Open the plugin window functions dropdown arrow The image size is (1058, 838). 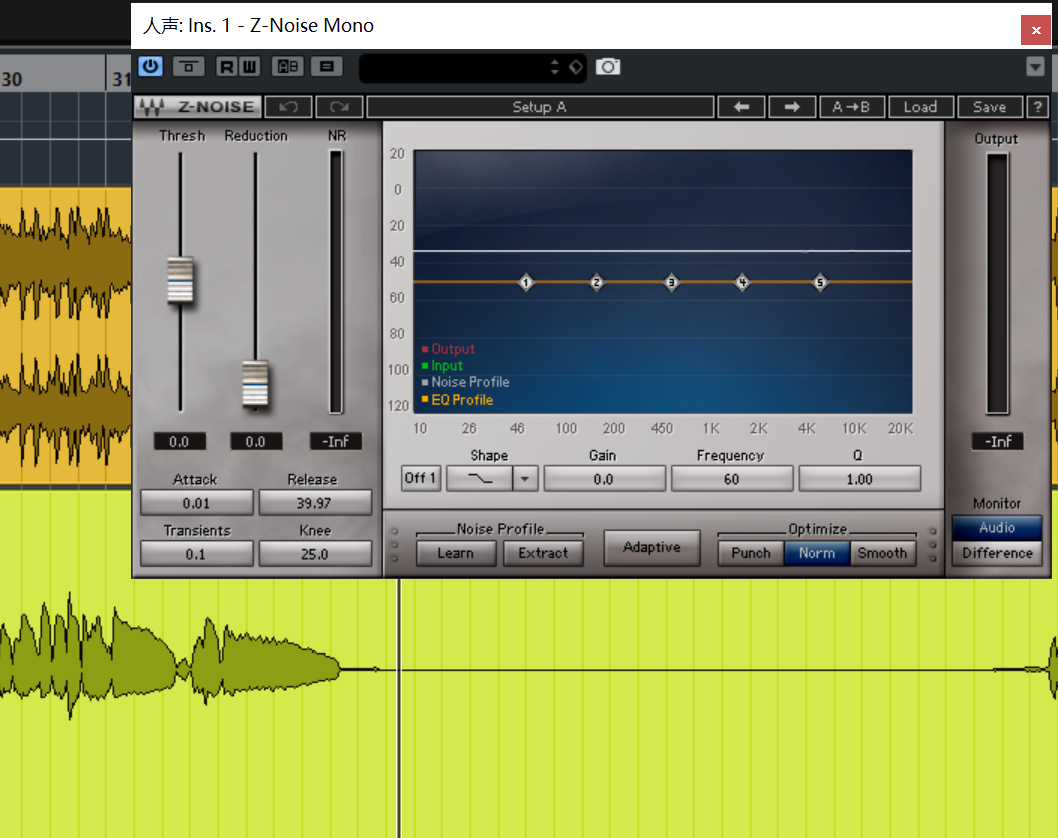[x=1035, y=67]
